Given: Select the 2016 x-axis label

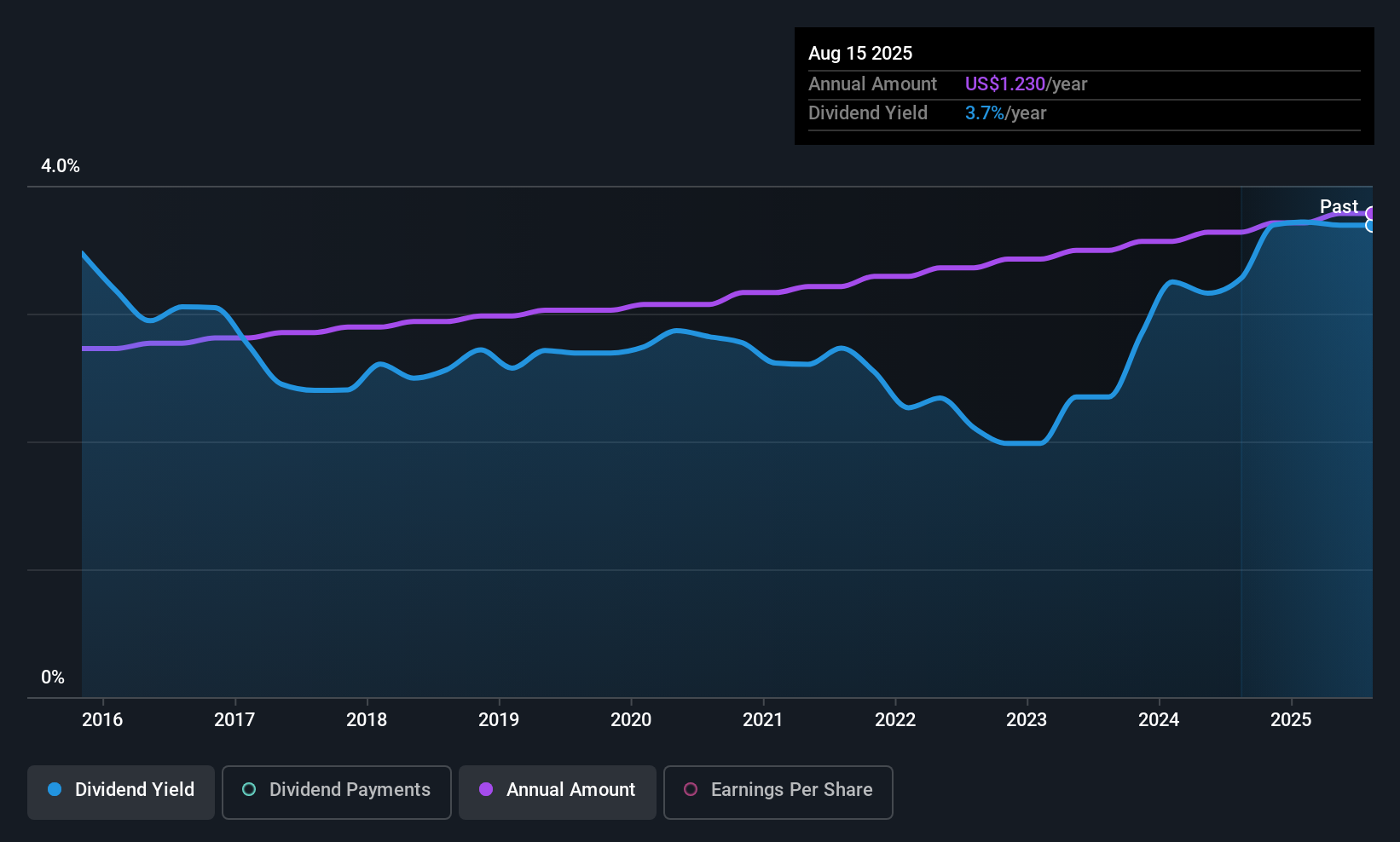Looking at the screenshot, I should pos(102,719).
